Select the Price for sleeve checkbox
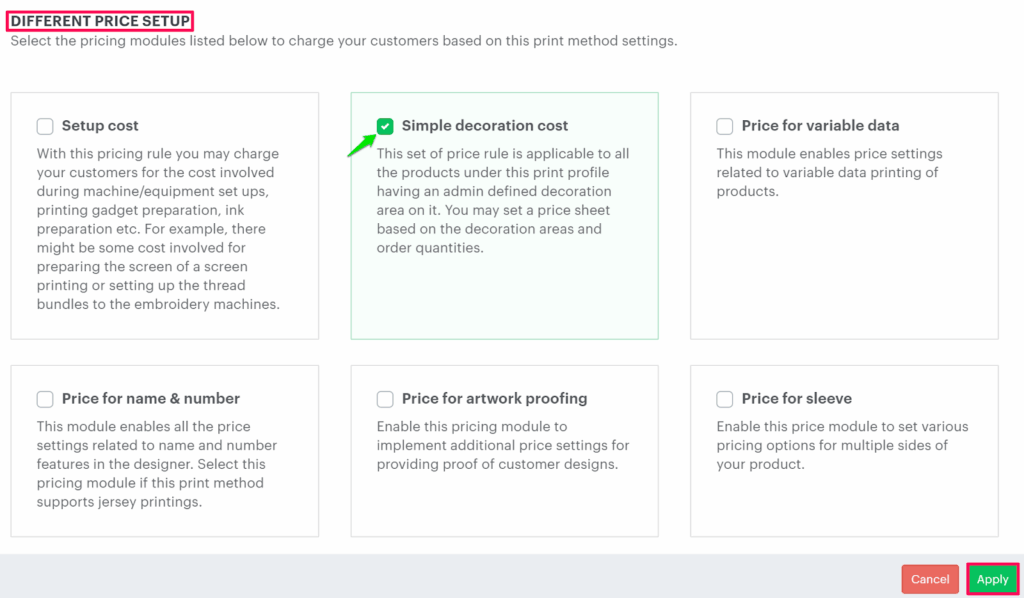Image resolution: width=1024 pixels, height=598 pixels. 725,399
